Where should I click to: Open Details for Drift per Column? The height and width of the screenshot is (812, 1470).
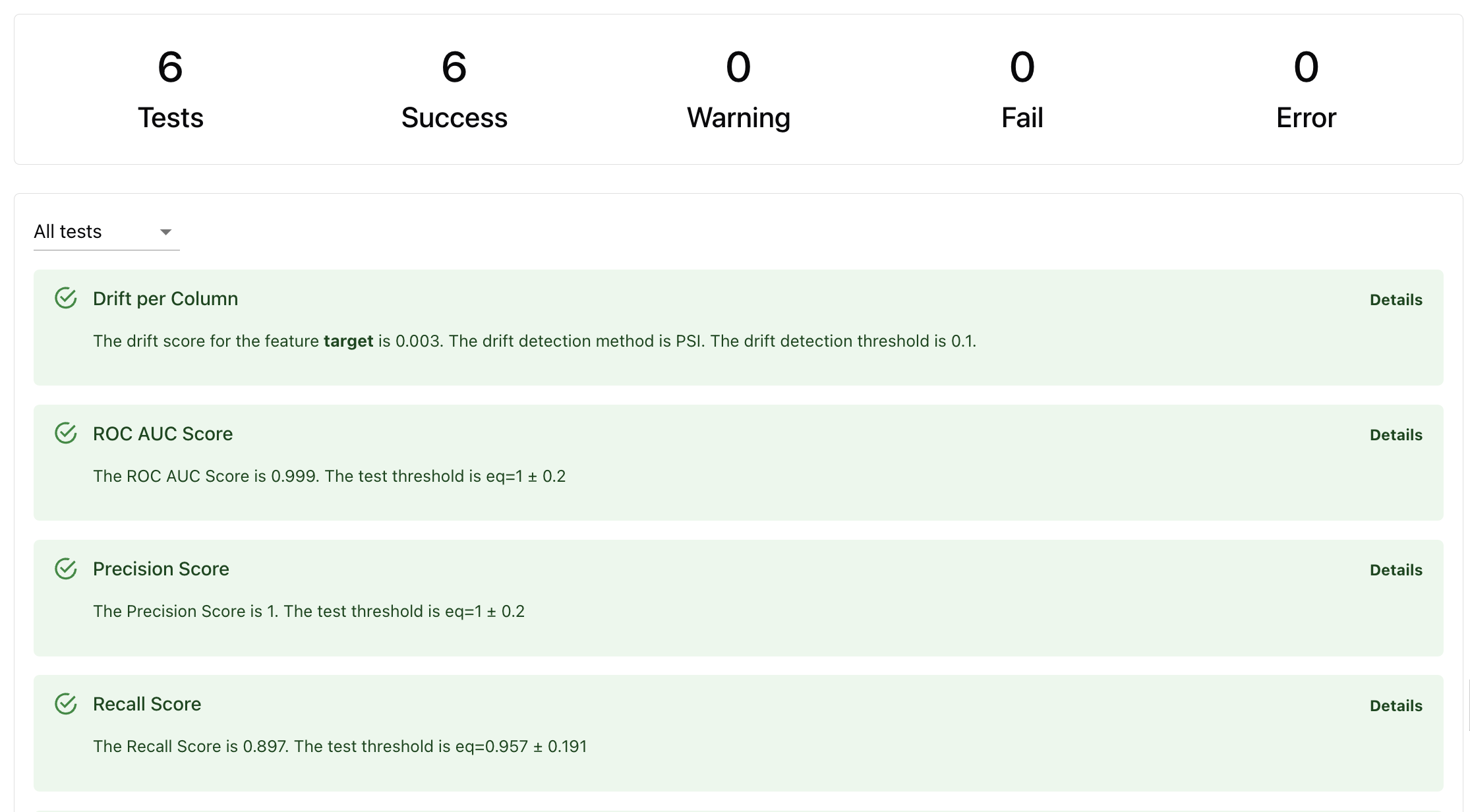1396,300
